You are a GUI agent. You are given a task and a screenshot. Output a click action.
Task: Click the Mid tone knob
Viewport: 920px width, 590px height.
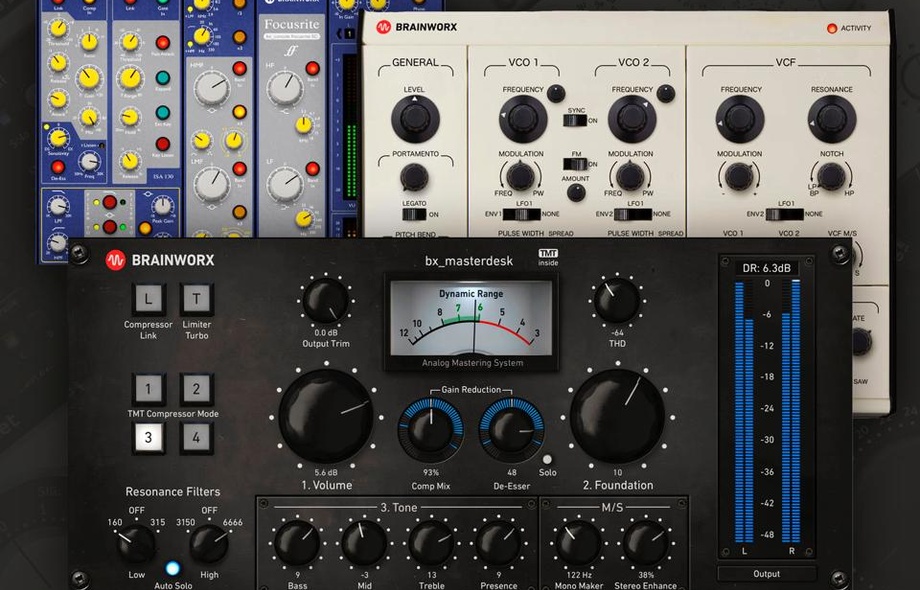click(x=364, y=544)
